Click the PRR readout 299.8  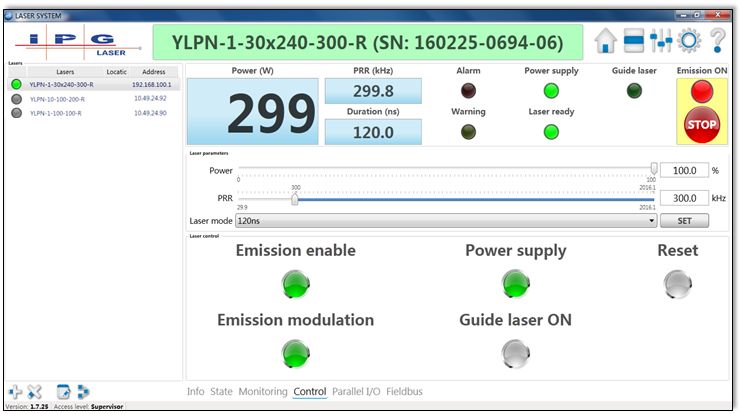373,91
